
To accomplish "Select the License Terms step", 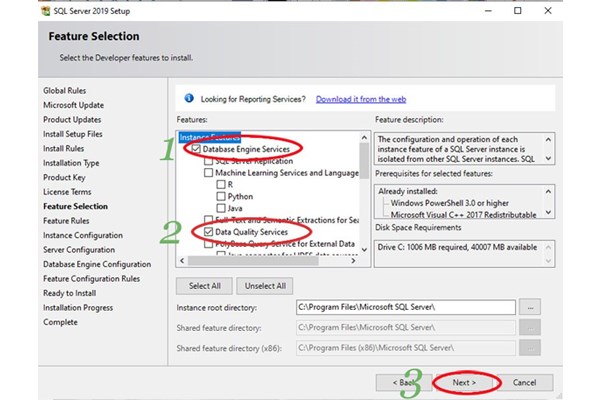I will (67, 192).
